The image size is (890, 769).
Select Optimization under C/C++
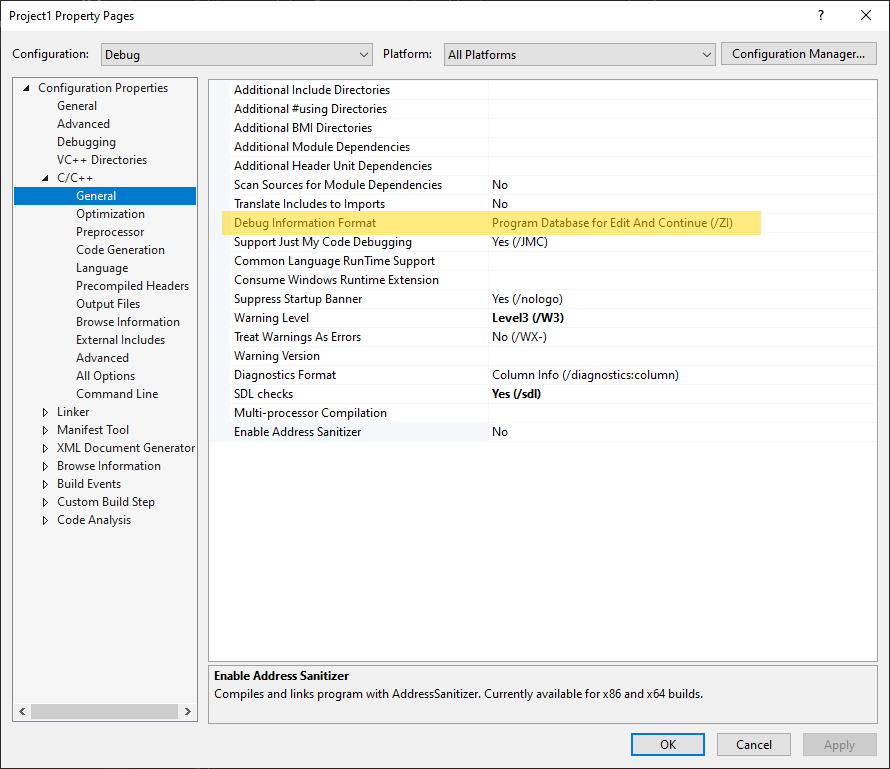[110, 214]
